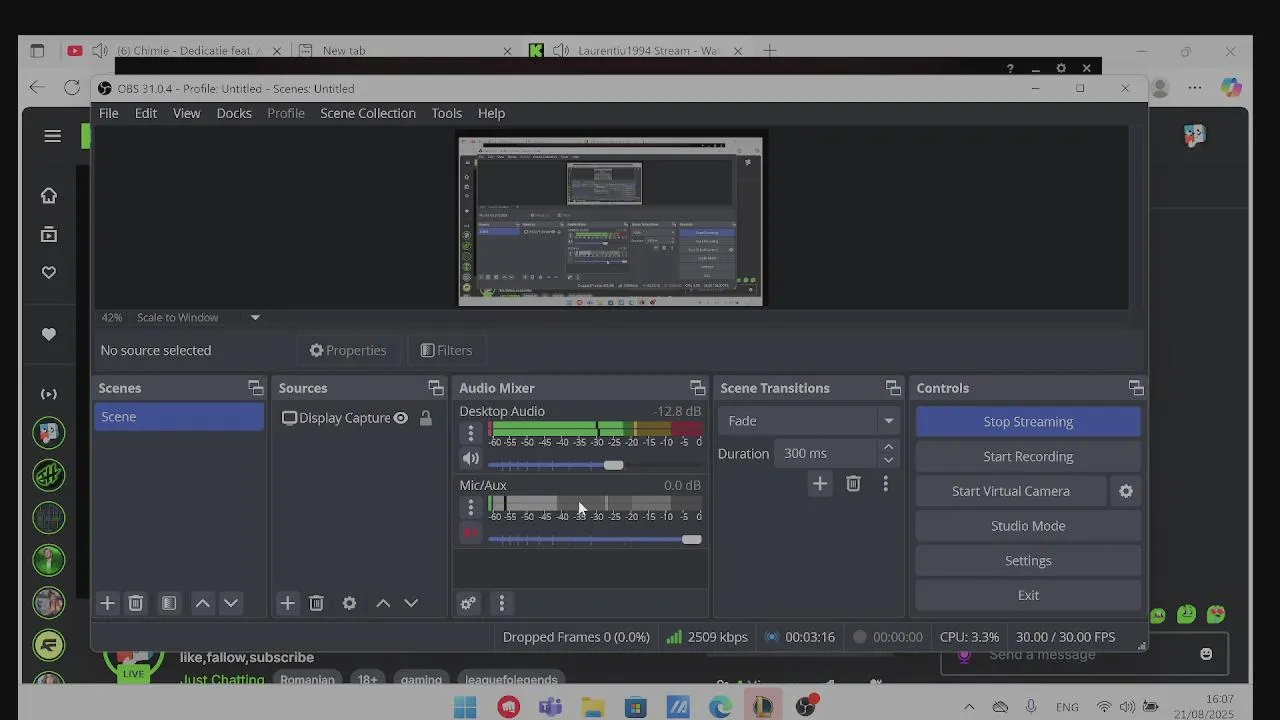Viewport: 1280px width, 720px height.
Task: Open the View menu
Action: tap(187, 113)
